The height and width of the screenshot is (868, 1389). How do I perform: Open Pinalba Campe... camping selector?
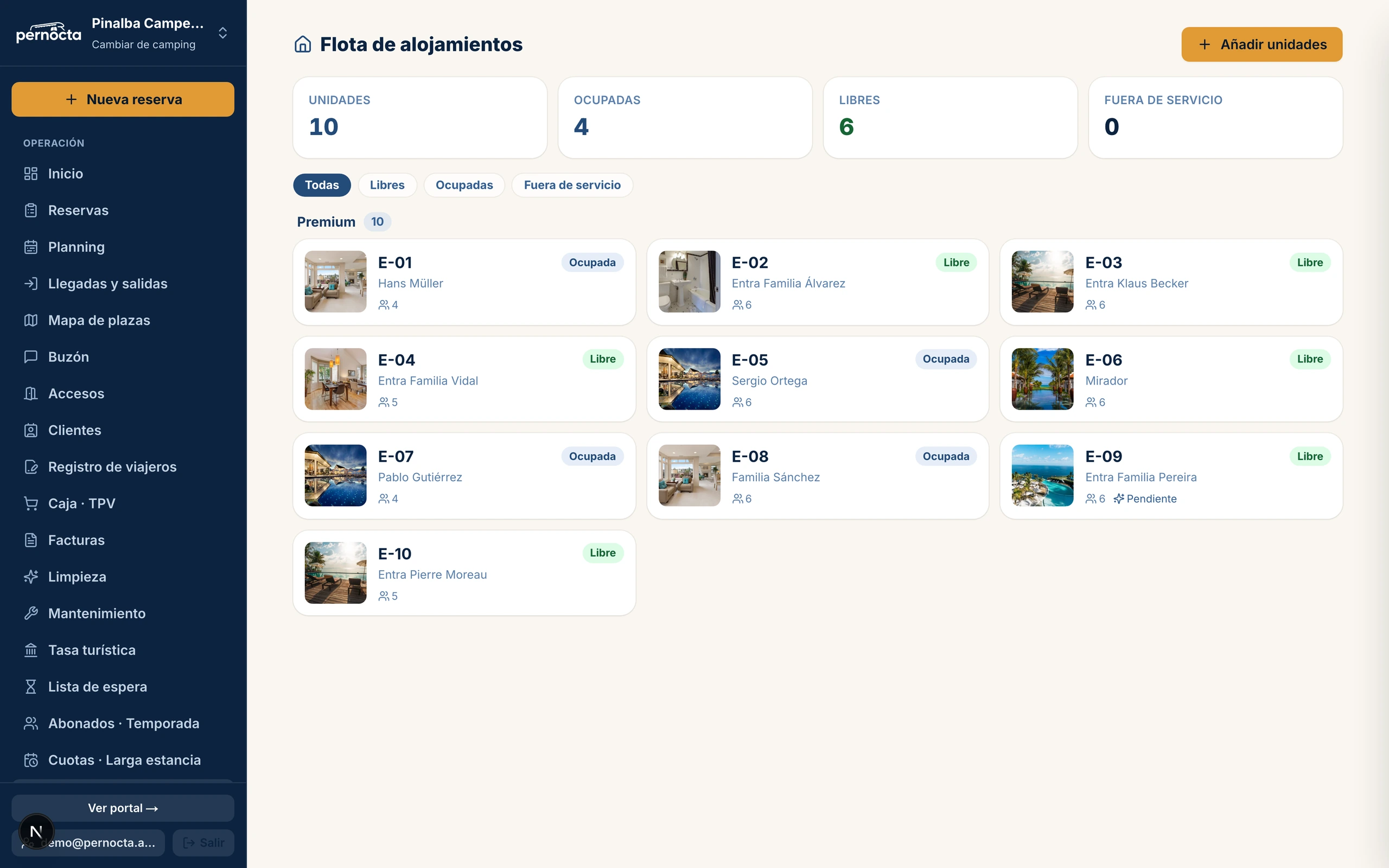coord(123,33)
